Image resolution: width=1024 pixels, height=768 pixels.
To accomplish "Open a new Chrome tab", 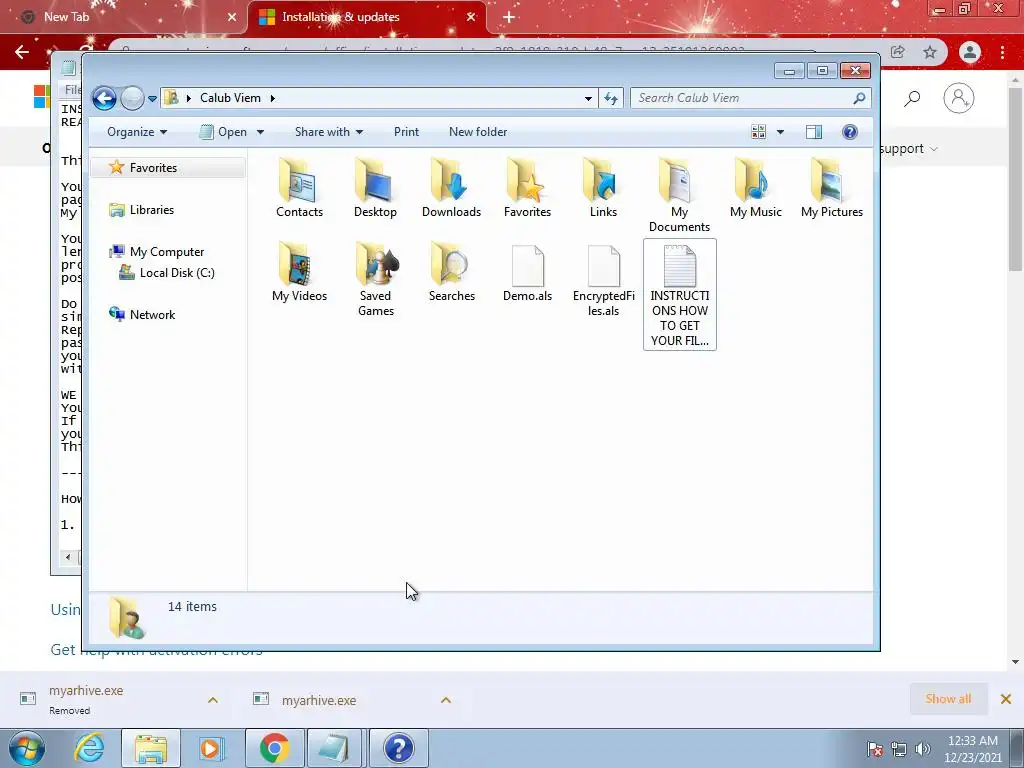I will (509, 17).
